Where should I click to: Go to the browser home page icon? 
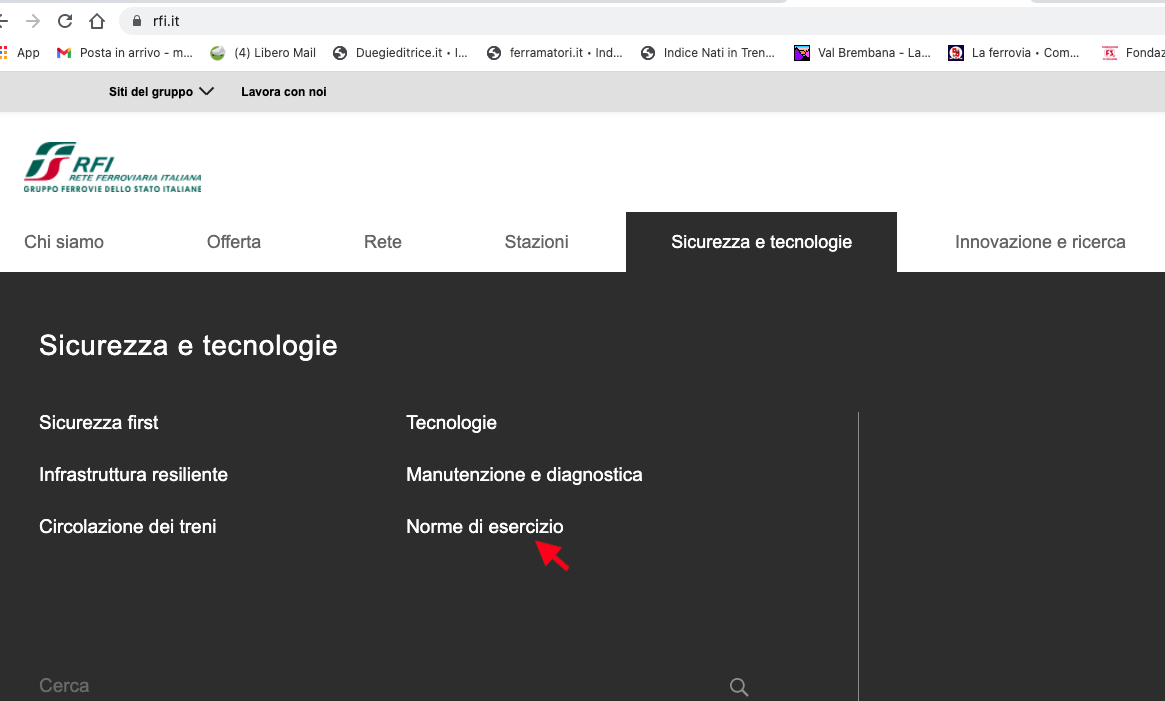click(96, 21)
